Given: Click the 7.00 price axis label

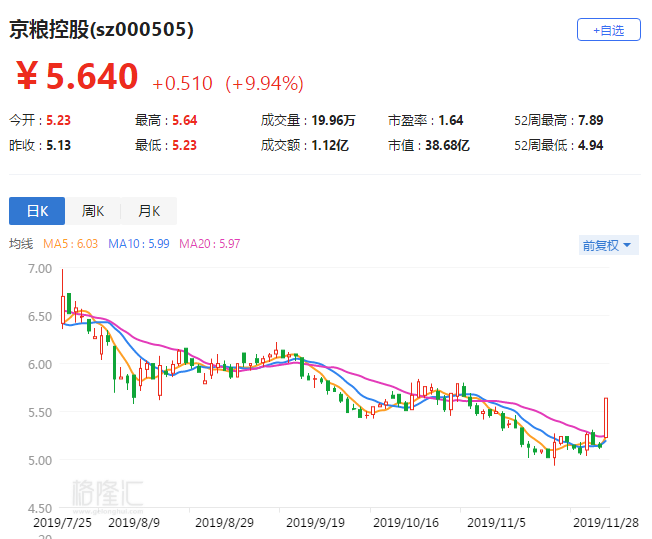Looking at the screenshot, I should 40,269.
